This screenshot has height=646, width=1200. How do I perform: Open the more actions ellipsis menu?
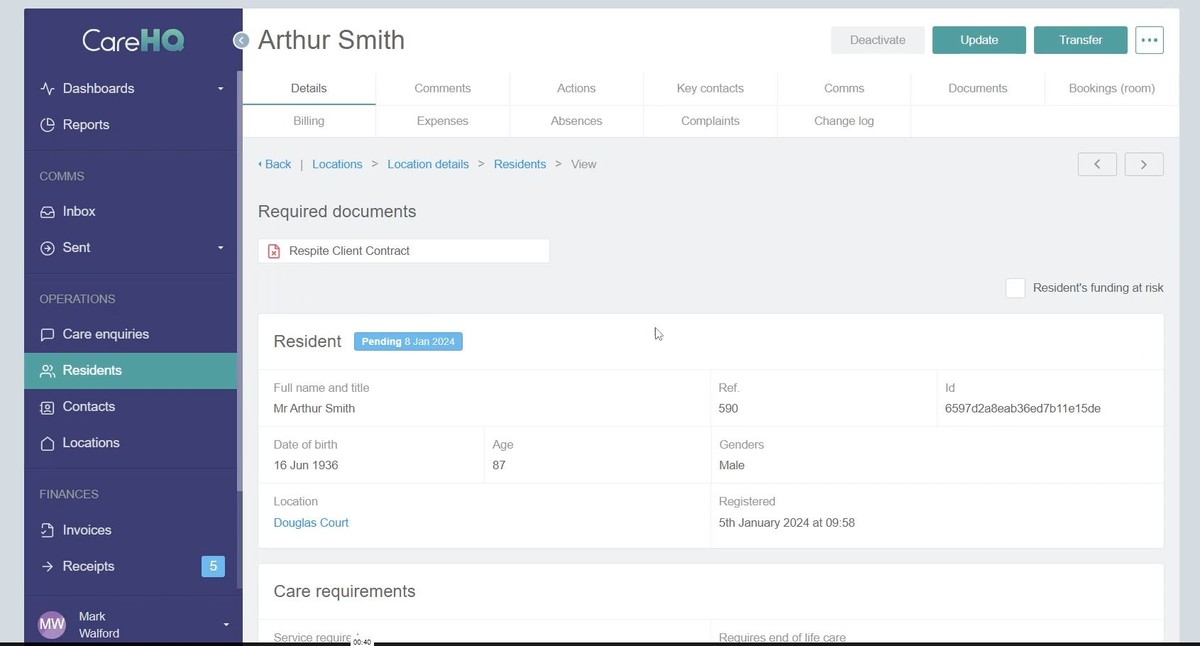tap(1148, 40)
